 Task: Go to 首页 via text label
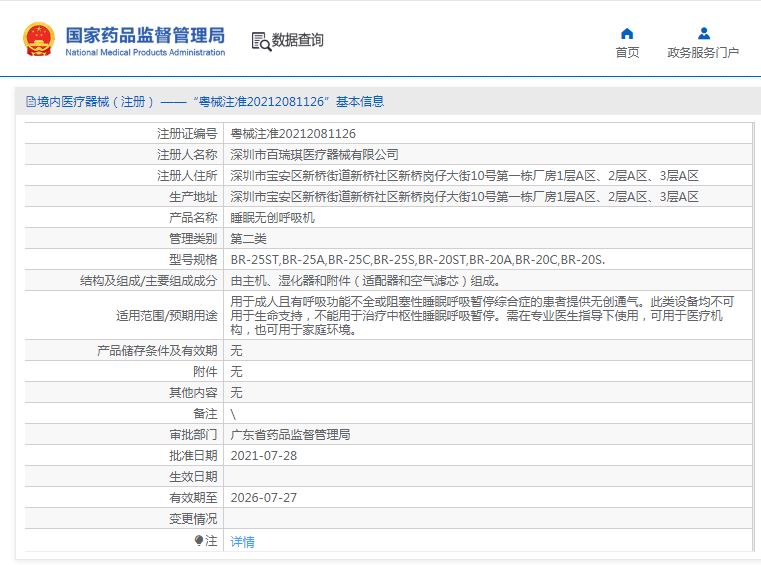point(627,53)
